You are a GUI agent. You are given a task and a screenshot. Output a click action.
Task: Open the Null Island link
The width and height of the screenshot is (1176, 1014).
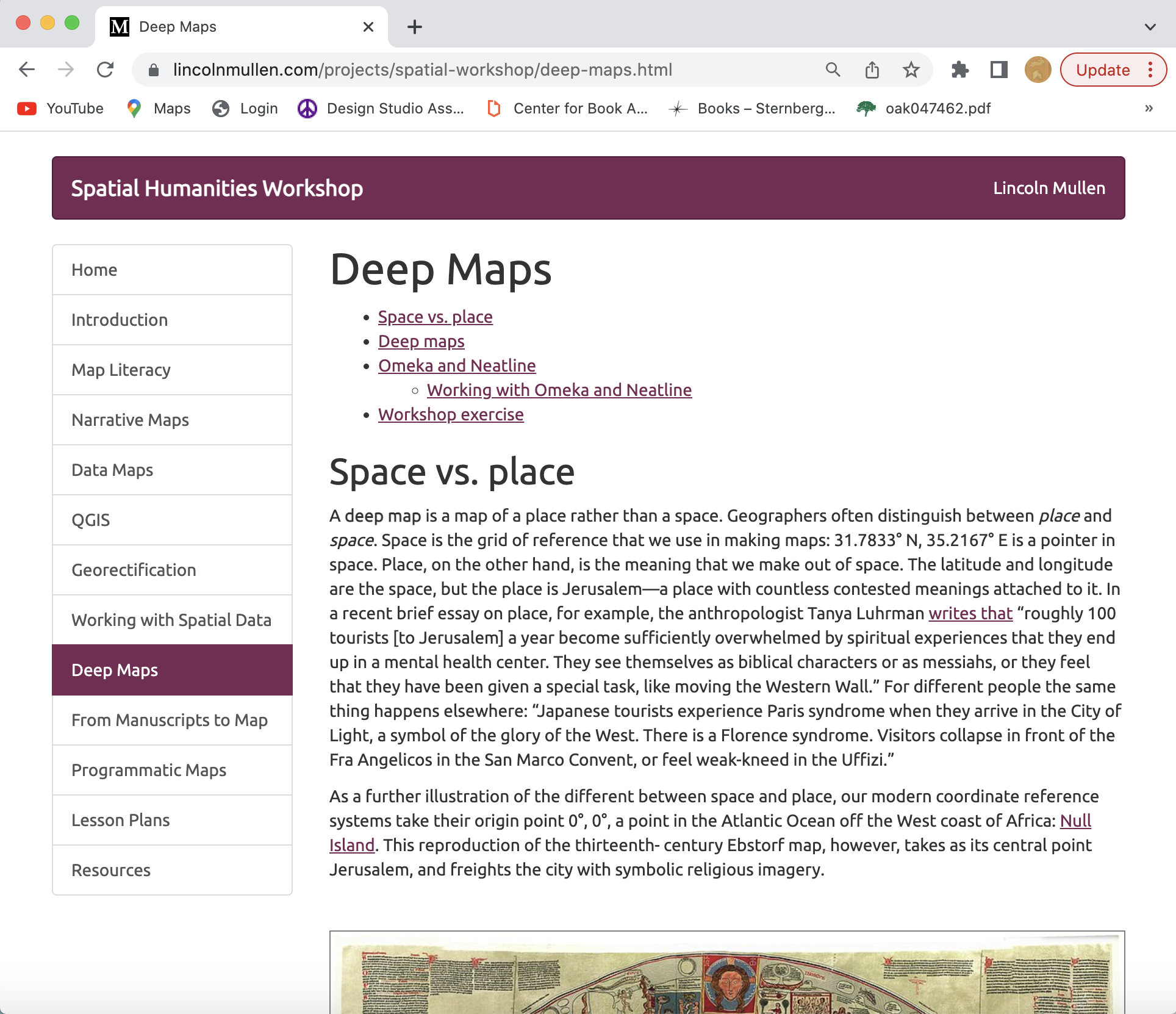click(1075, 821)
